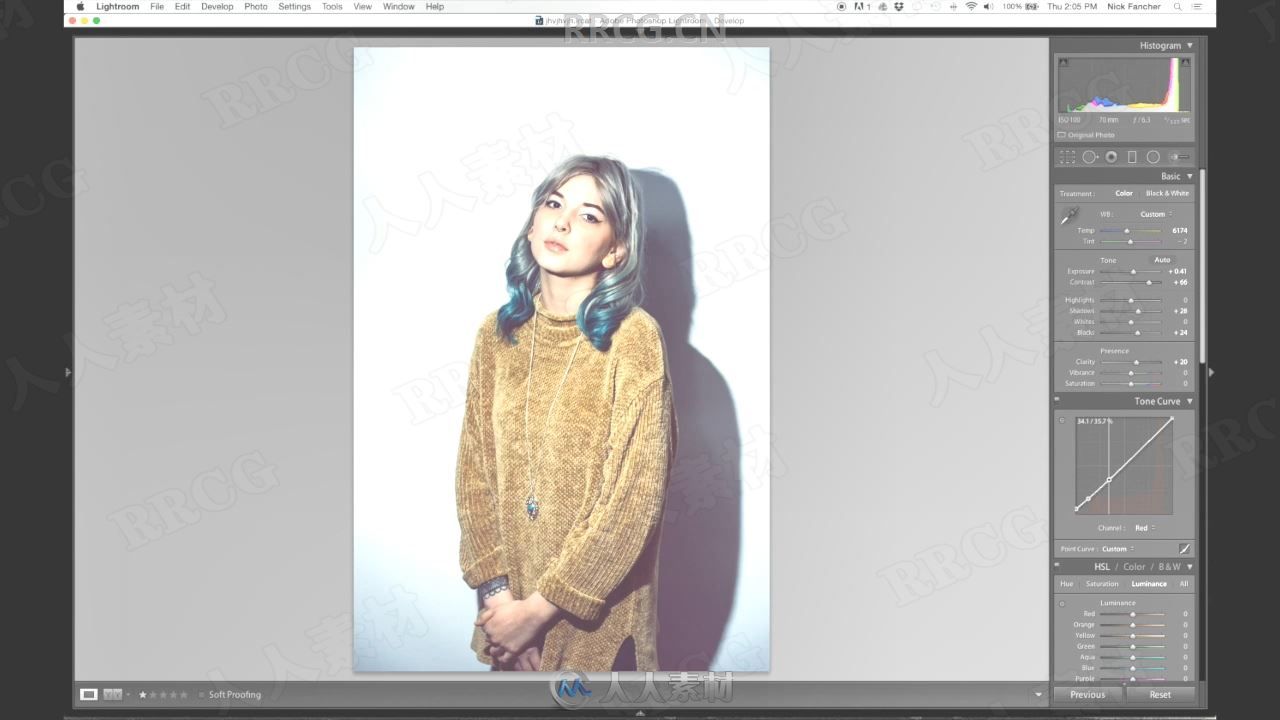Collapse the Basic panel
The width and height of the screenshot is (1280, 720).
click(x=1190, y=176)
